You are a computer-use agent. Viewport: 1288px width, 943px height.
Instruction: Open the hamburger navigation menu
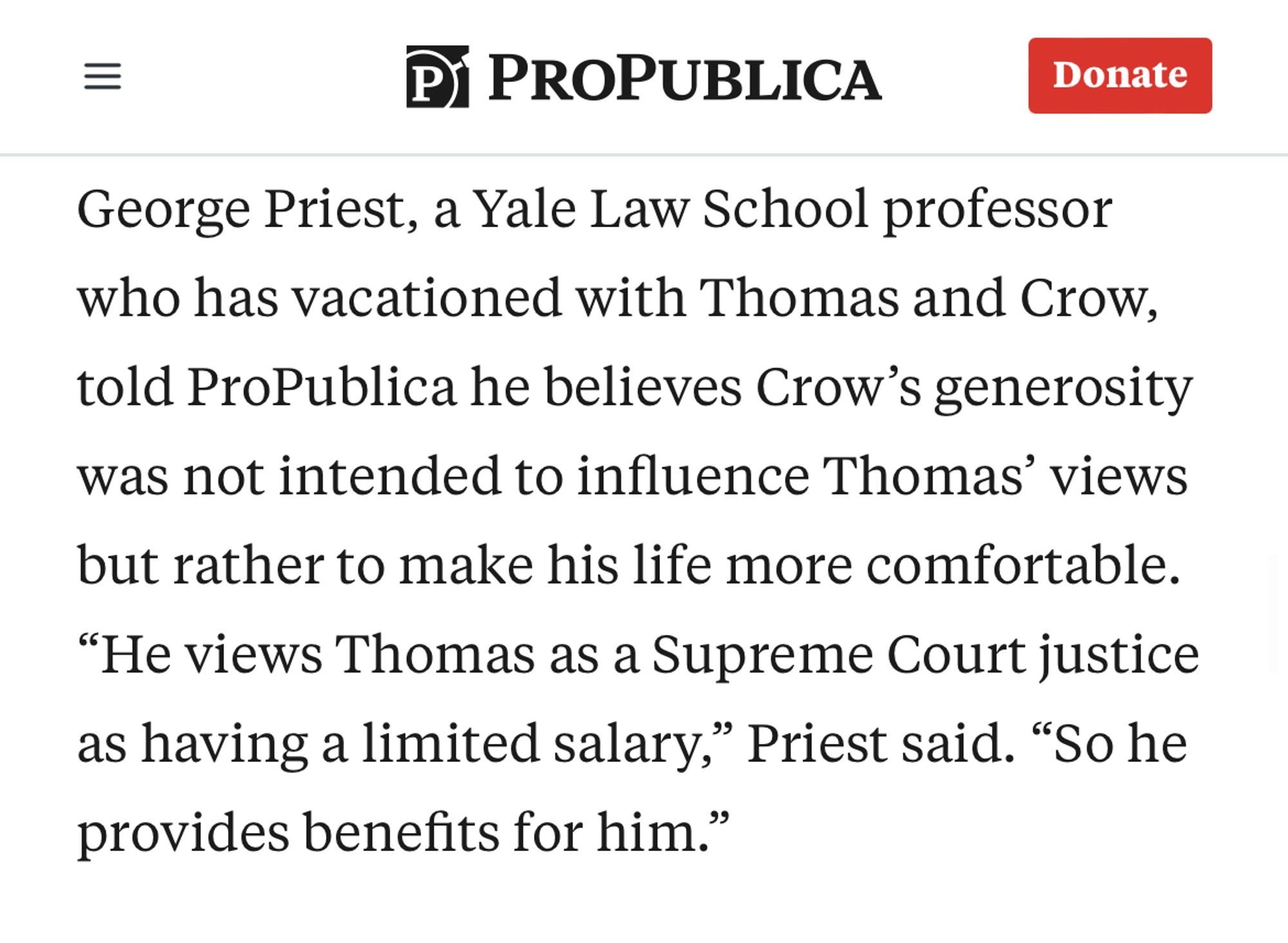pos(102,76)
